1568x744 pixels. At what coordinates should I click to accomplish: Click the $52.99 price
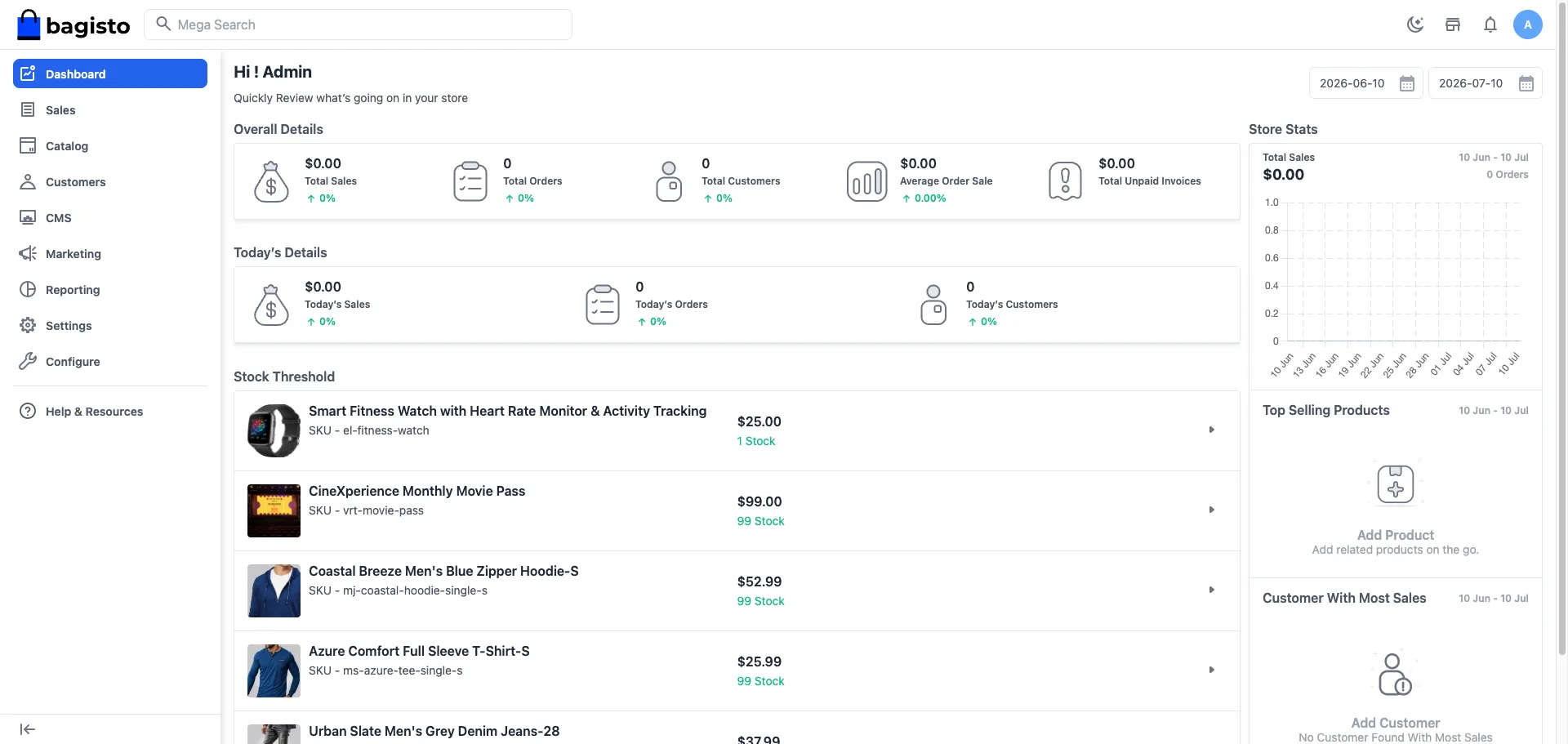click(759, 581)
